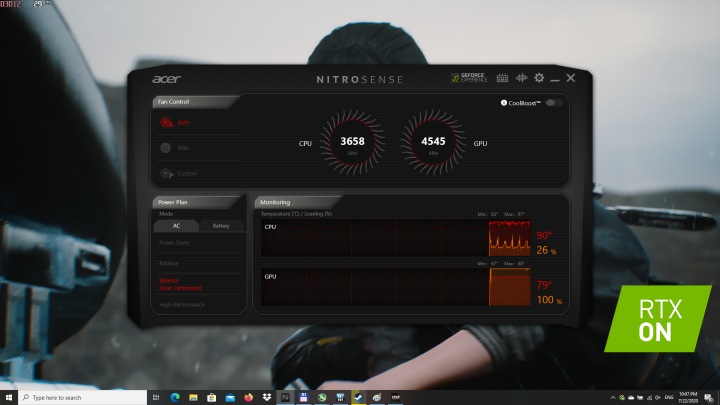Open the Acer TrueHarmony audio icon
Image resolution: width=720 pixels, height=405 pixels.
(521, 78)
